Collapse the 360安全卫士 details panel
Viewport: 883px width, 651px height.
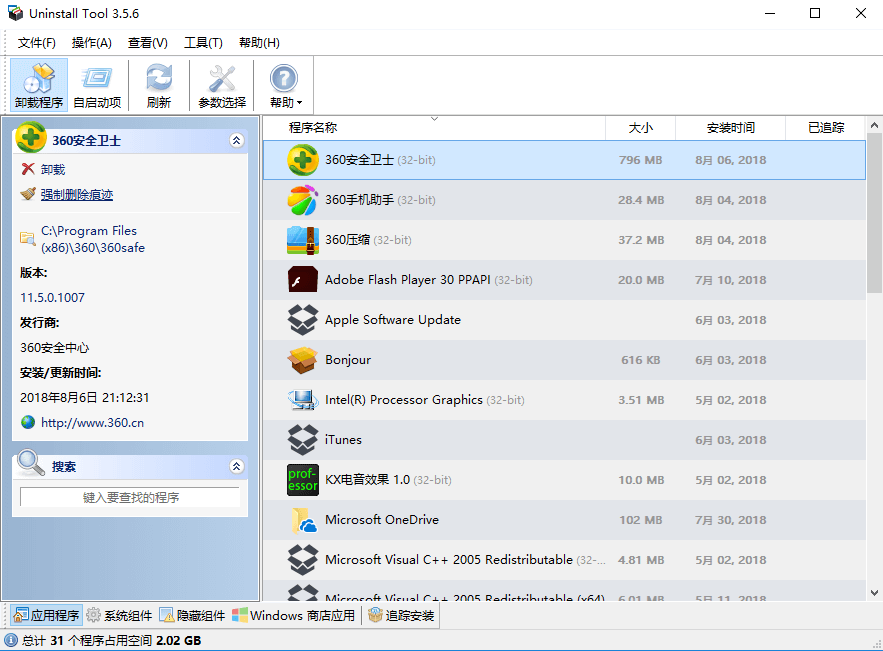pos(237,140)
